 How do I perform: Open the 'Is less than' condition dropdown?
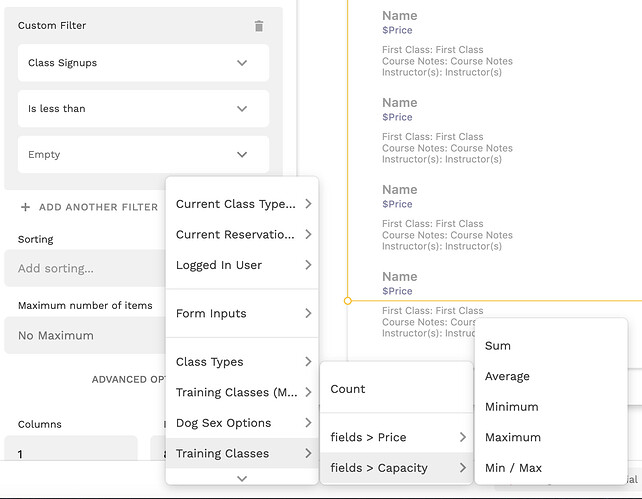tap(143, 109)
